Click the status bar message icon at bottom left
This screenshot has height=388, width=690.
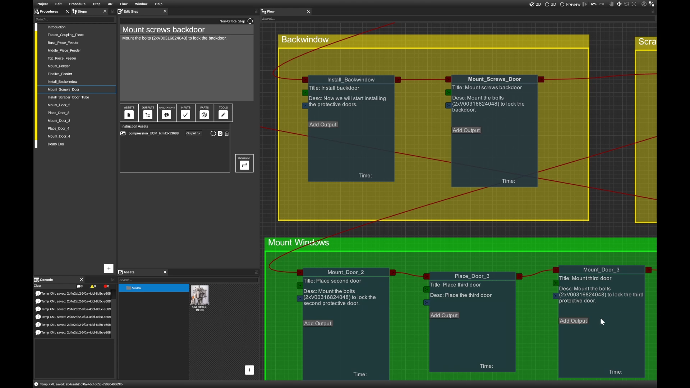click(36, 384)
